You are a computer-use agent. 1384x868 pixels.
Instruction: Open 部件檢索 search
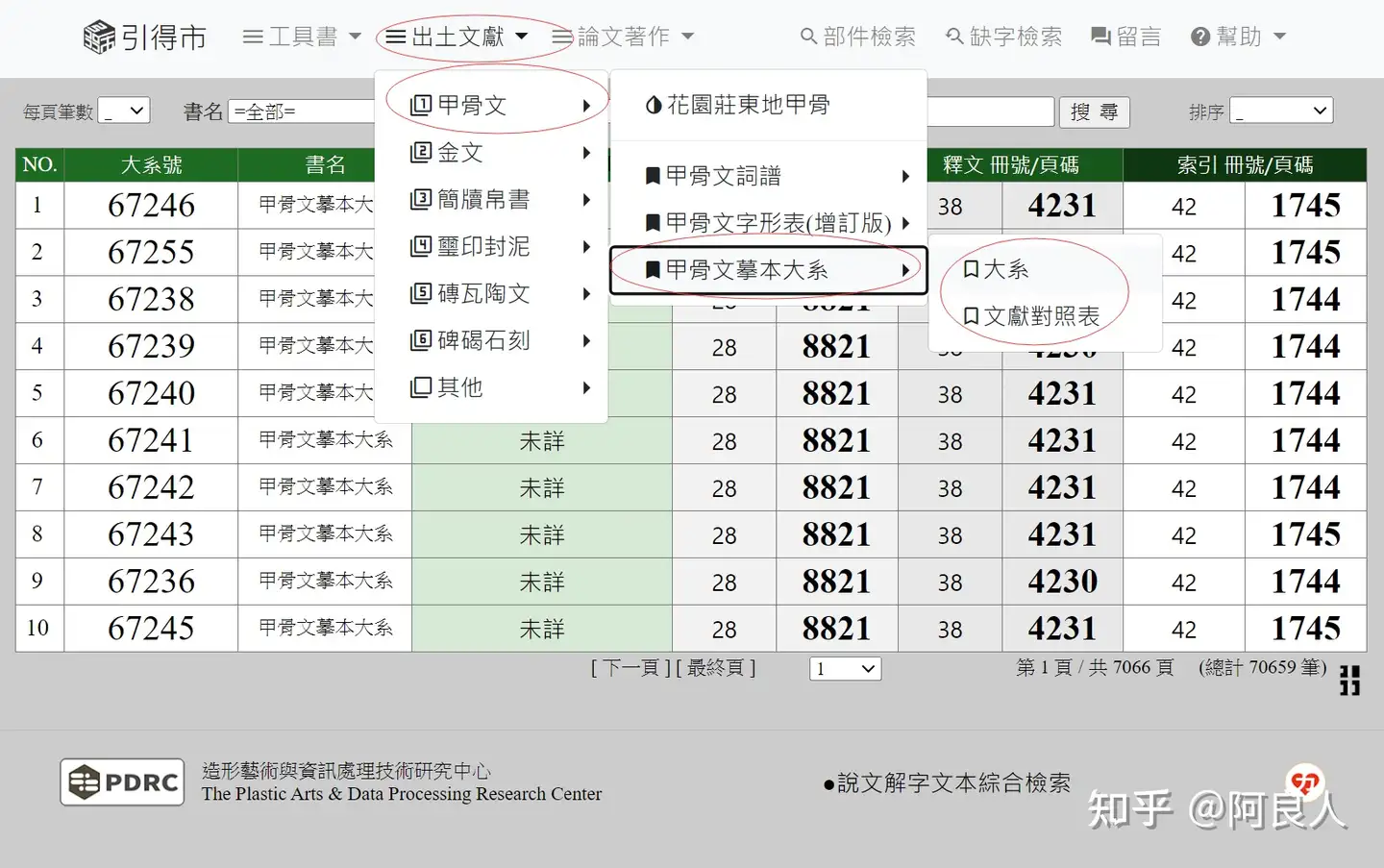tap(858, 37)
